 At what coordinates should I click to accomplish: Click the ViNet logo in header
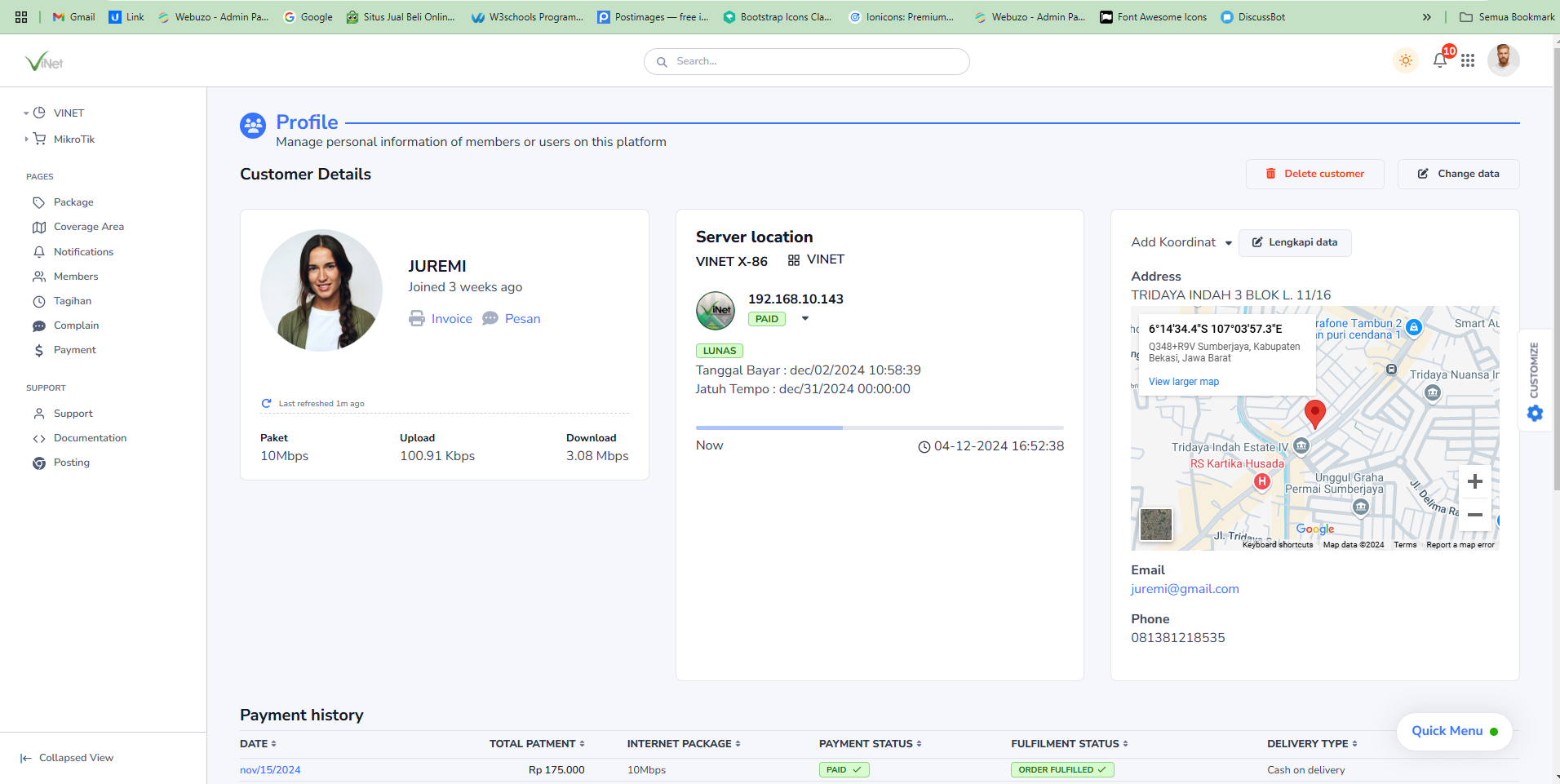(44, 61)
